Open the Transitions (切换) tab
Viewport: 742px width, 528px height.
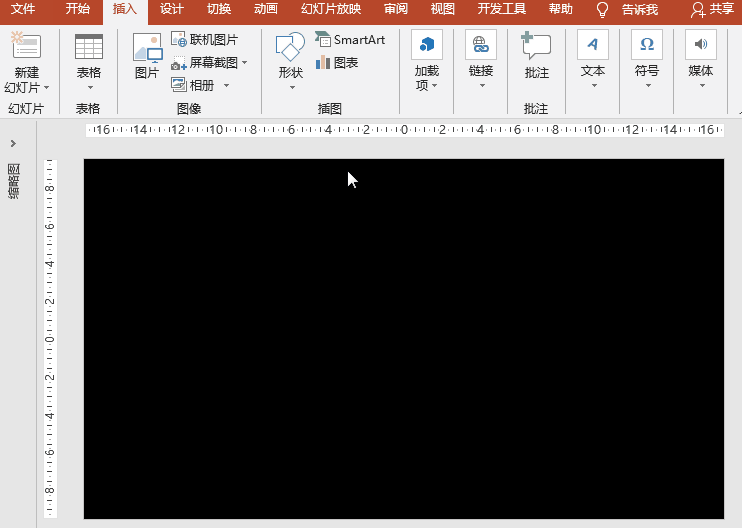[219, 9]
